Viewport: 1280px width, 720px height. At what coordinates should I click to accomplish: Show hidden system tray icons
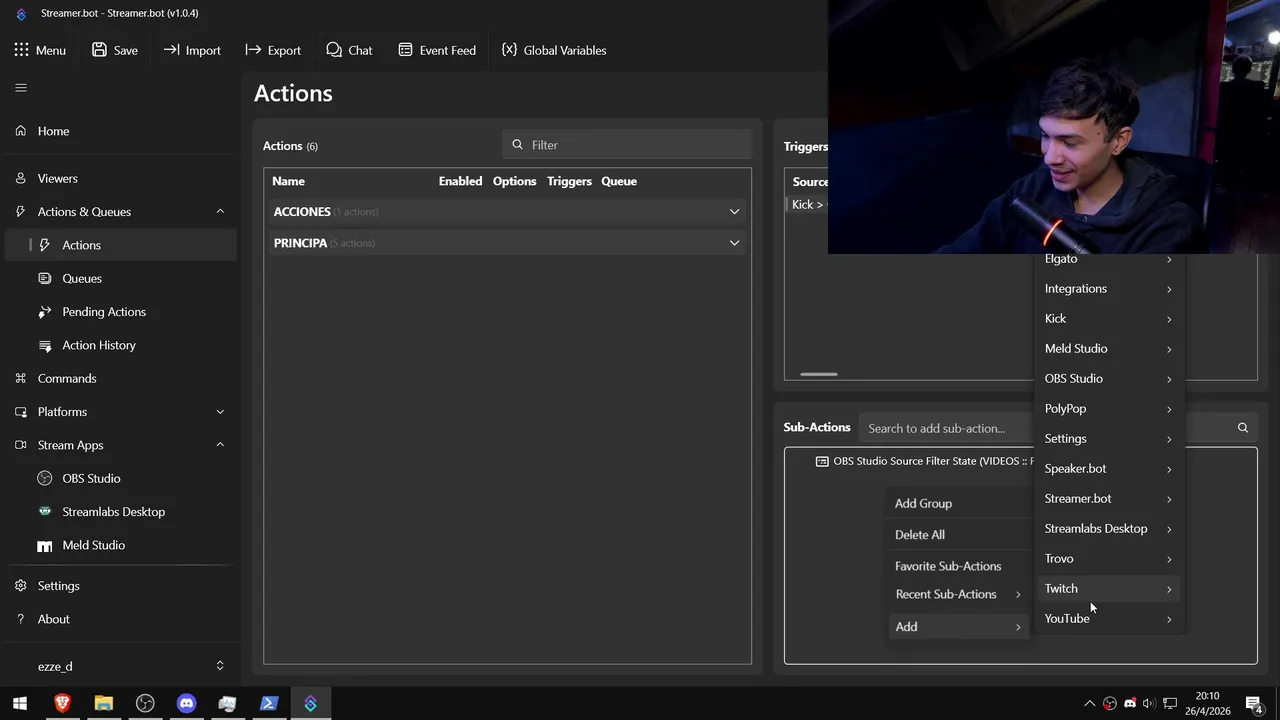click(1090, 703)
